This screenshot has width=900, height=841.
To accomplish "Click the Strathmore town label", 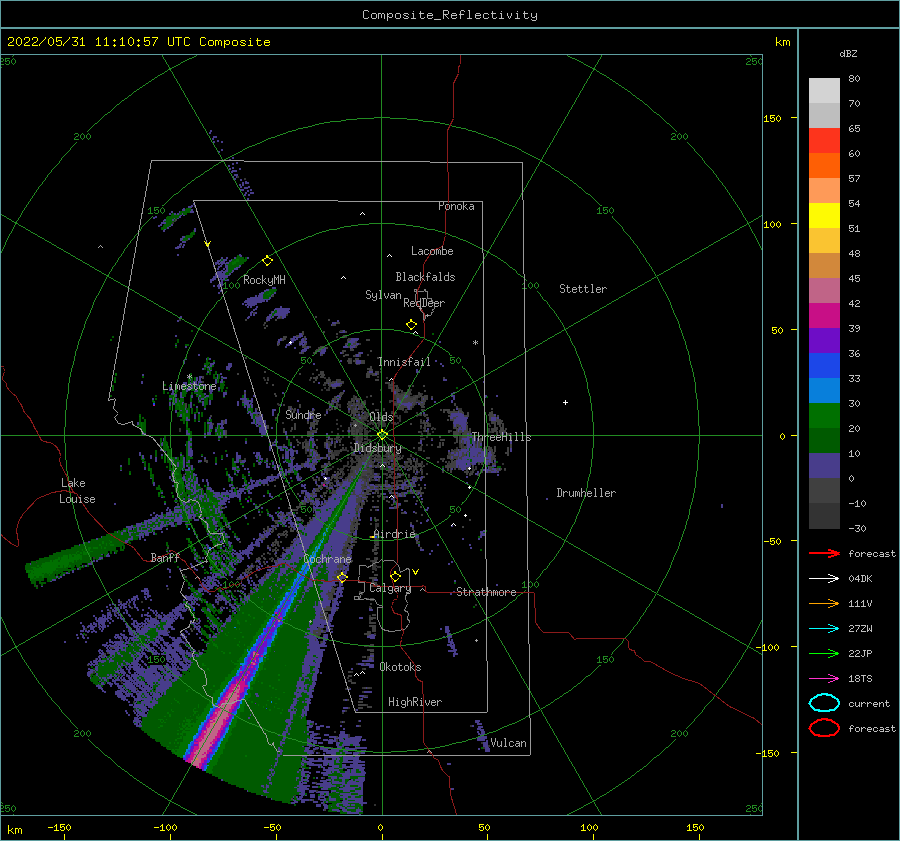I will 486,592.
